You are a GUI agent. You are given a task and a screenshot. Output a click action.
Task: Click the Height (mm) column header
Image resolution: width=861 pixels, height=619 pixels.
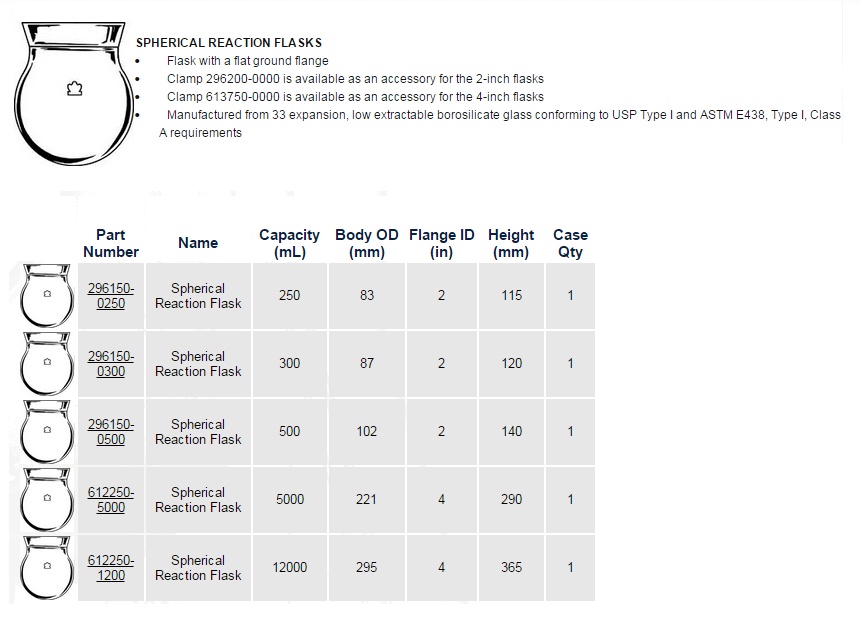pyautogui.click(x=511, y=243)
